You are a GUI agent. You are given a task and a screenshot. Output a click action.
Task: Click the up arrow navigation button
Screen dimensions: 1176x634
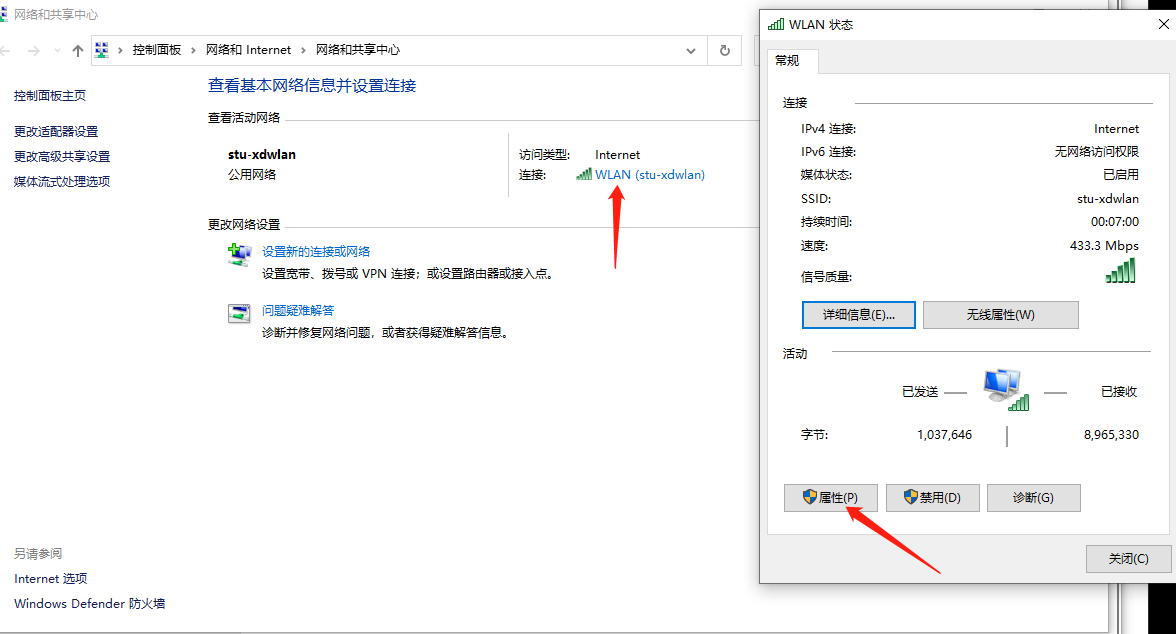(x=78, y=50)
